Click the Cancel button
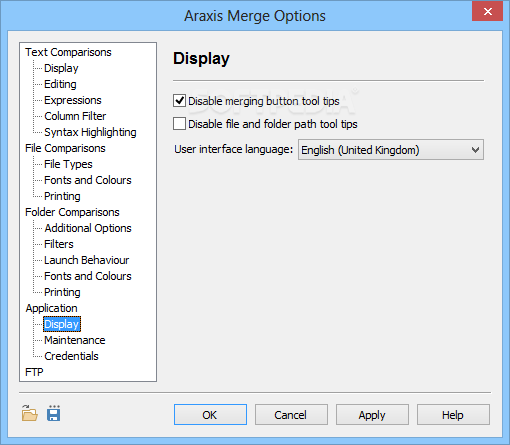This screenshot has width=510, height=445. coord(291,415)
